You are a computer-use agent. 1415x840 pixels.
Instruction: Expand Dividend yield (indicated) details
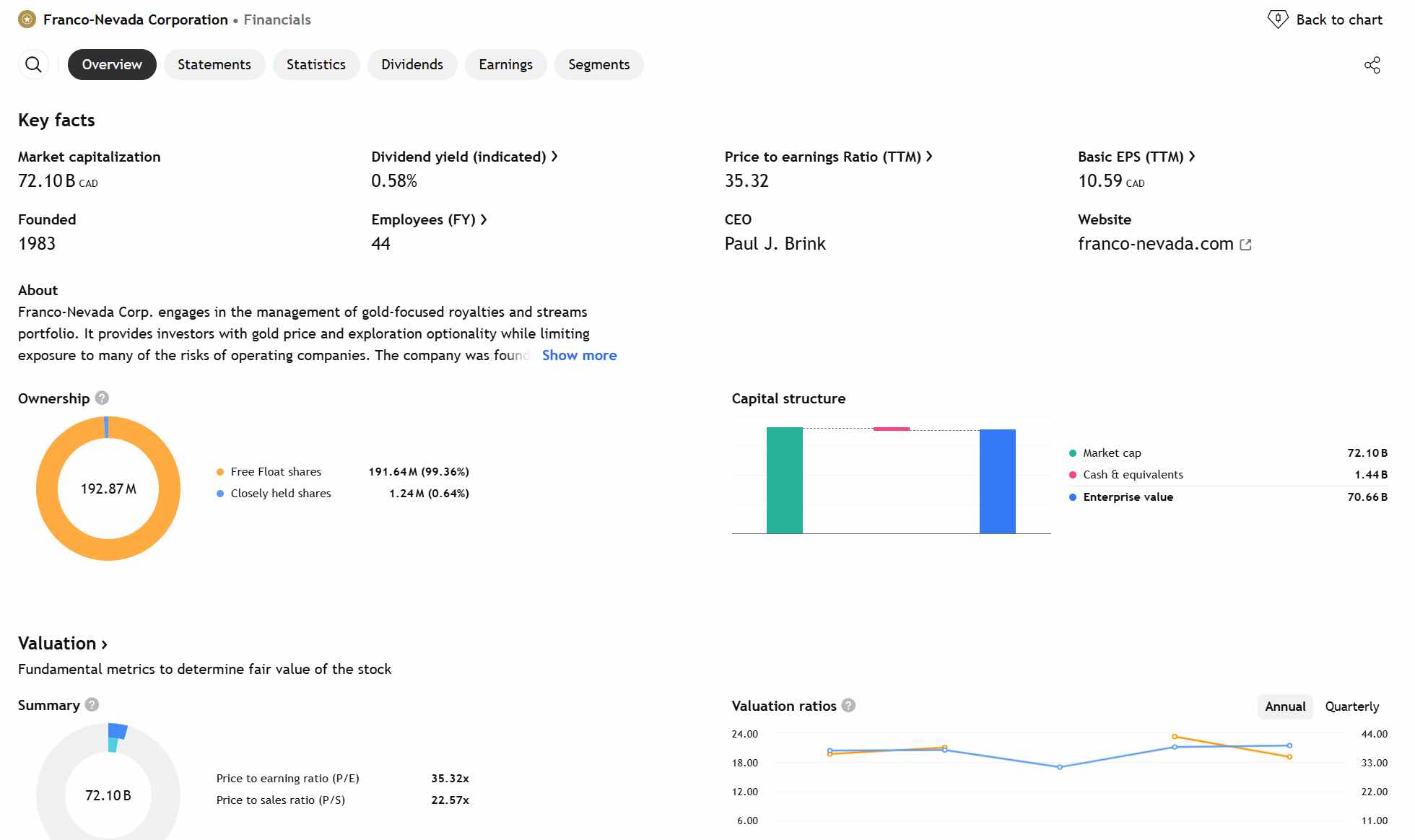[464, 157]
